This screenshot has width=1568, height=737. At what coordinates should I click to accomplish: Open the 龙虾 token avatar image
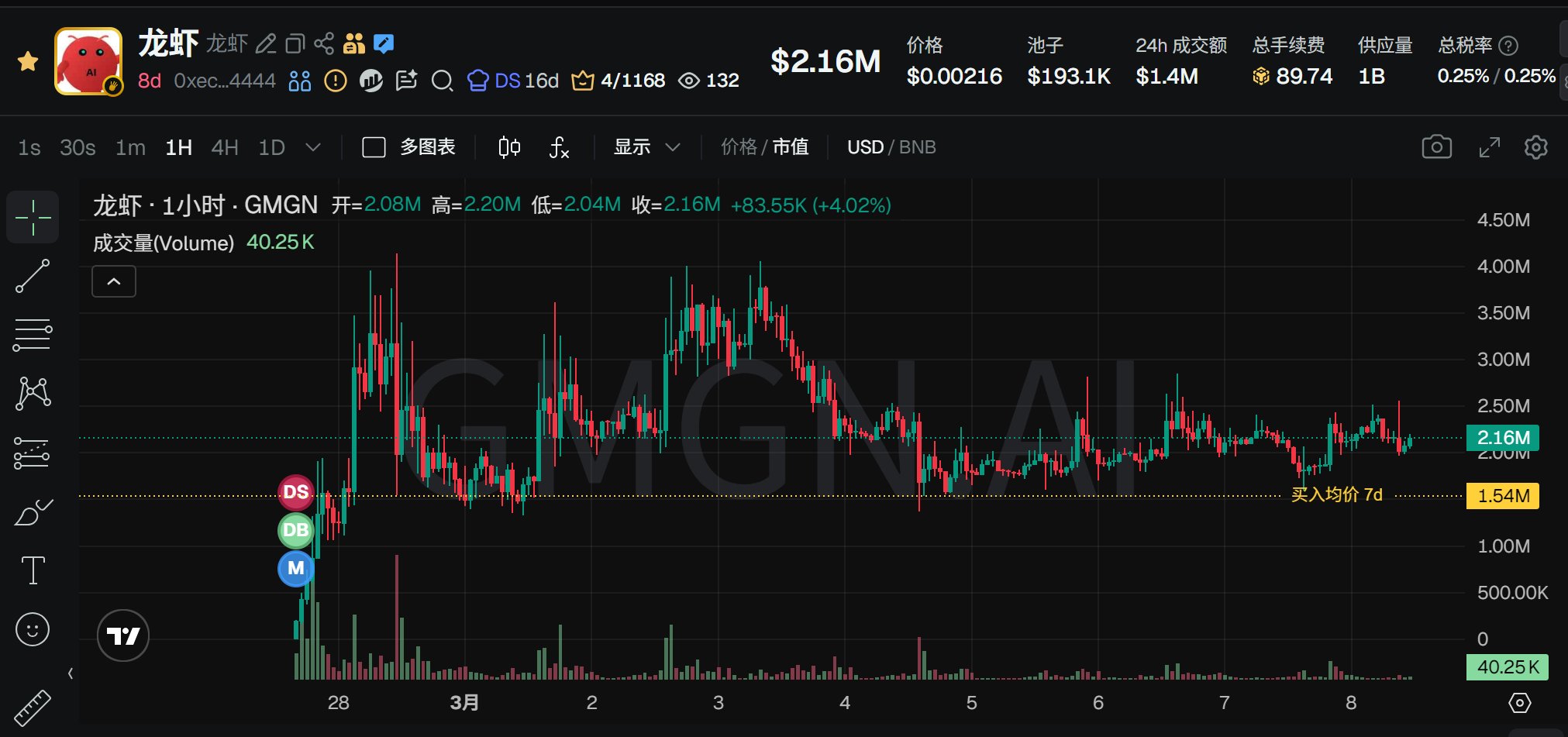pyautogui.click(x=88, y=61)
